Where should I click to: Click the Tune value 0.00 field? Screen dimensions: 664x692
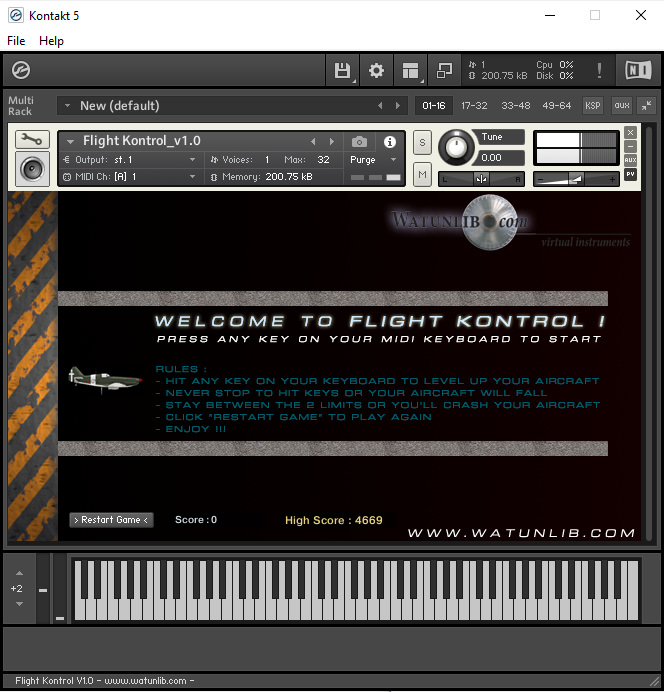499,158
